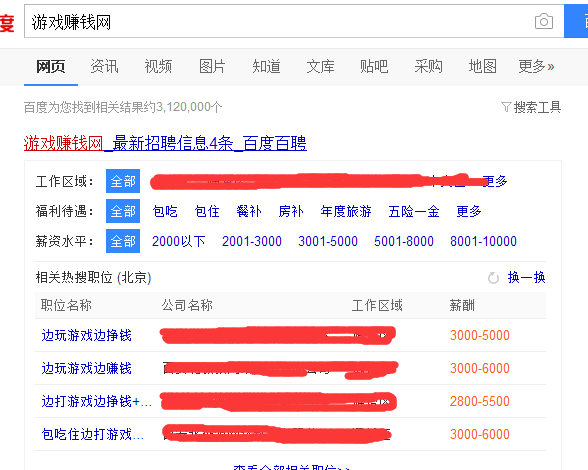Open the 游戏赚钱网 百度百聘 result title
This screenshot has width=588, height=470.
tap(165, 143)
